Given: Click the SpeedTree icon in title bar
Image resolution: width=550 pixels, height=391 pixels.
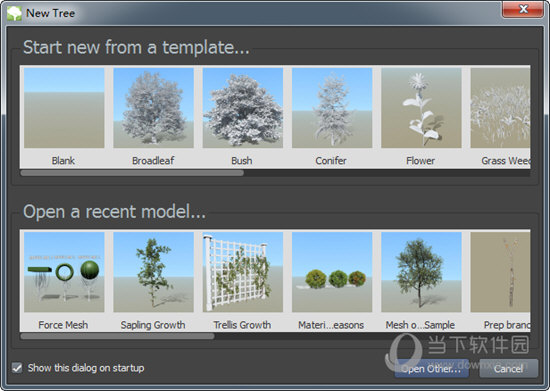Looking at the screenshot, I should 14,13.
